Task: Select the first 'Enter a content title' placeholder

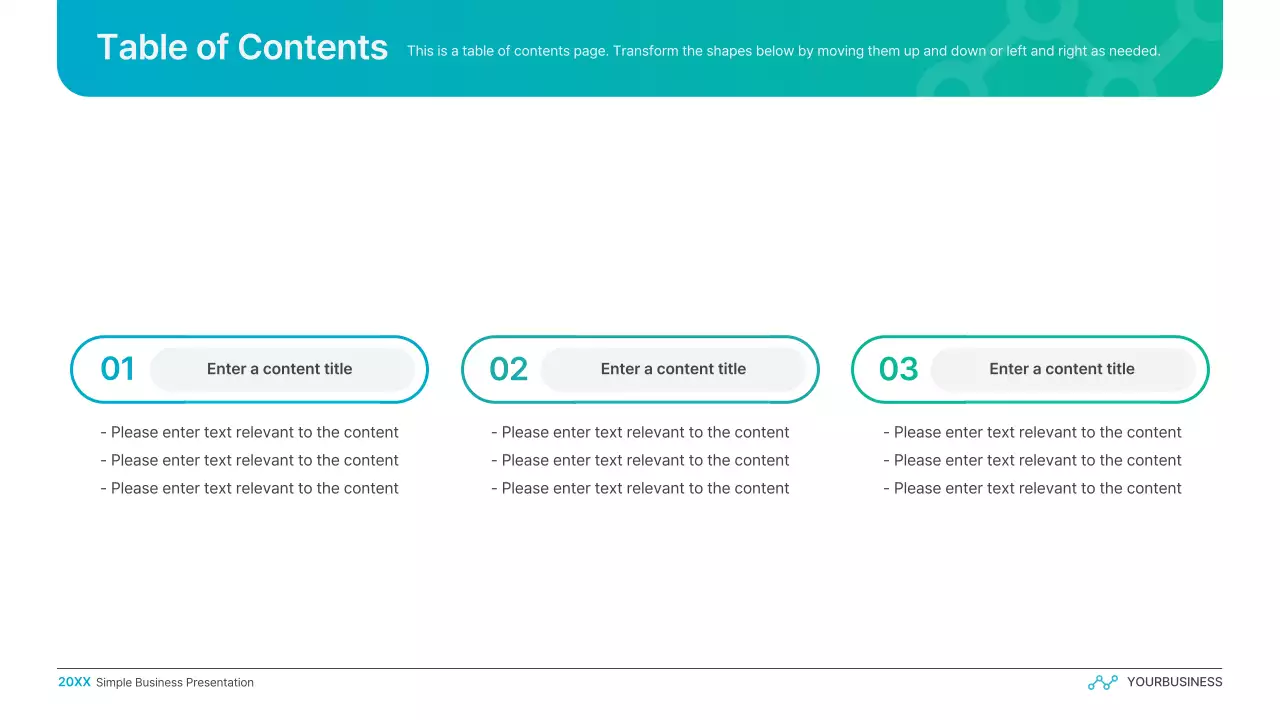Action: [x=279, y=369]
